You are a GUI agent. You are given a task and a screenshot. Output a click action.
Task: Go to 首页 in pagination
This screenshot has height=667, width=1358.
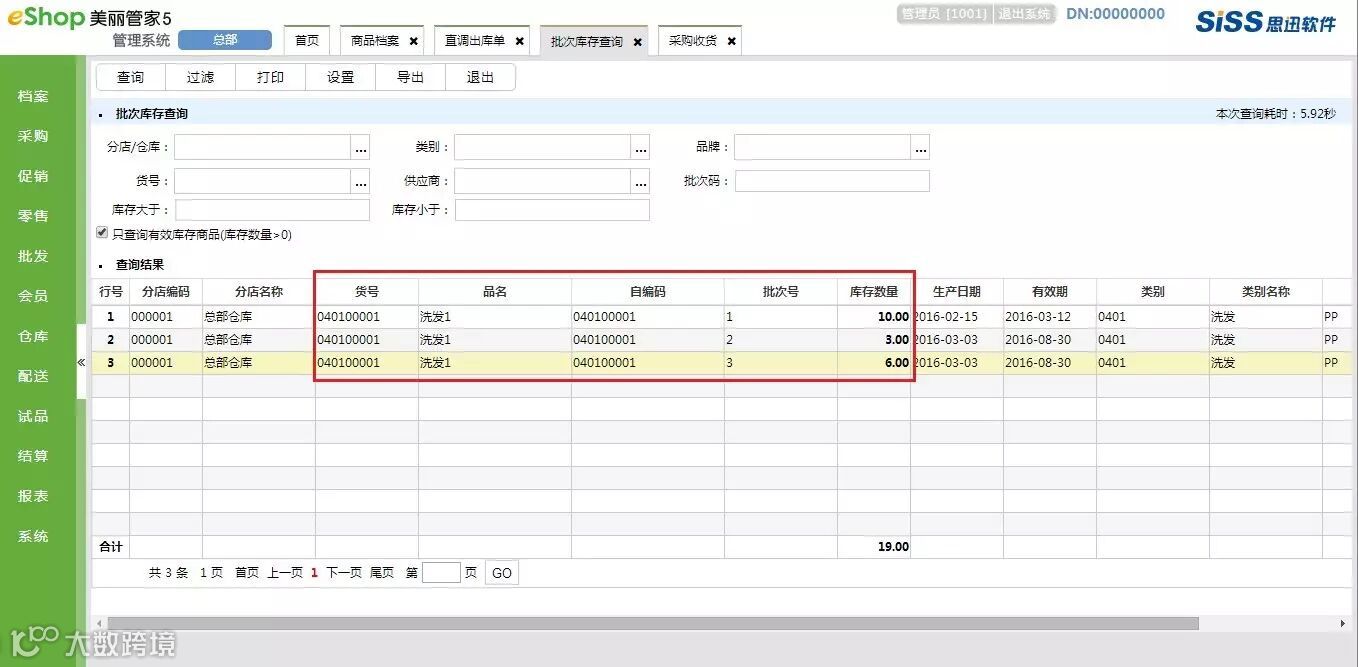click(247, 573)
